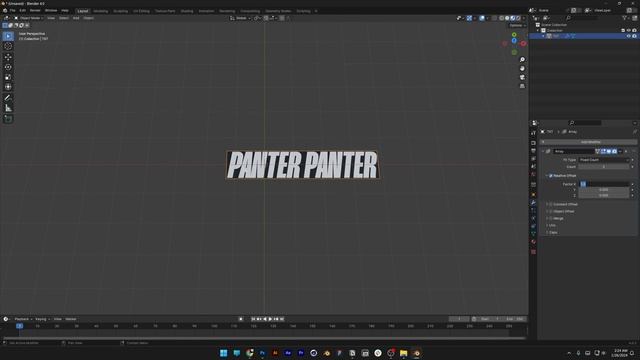Open the Object properties tab
This screenshot has width=640, height=360.
pos(533,194)
